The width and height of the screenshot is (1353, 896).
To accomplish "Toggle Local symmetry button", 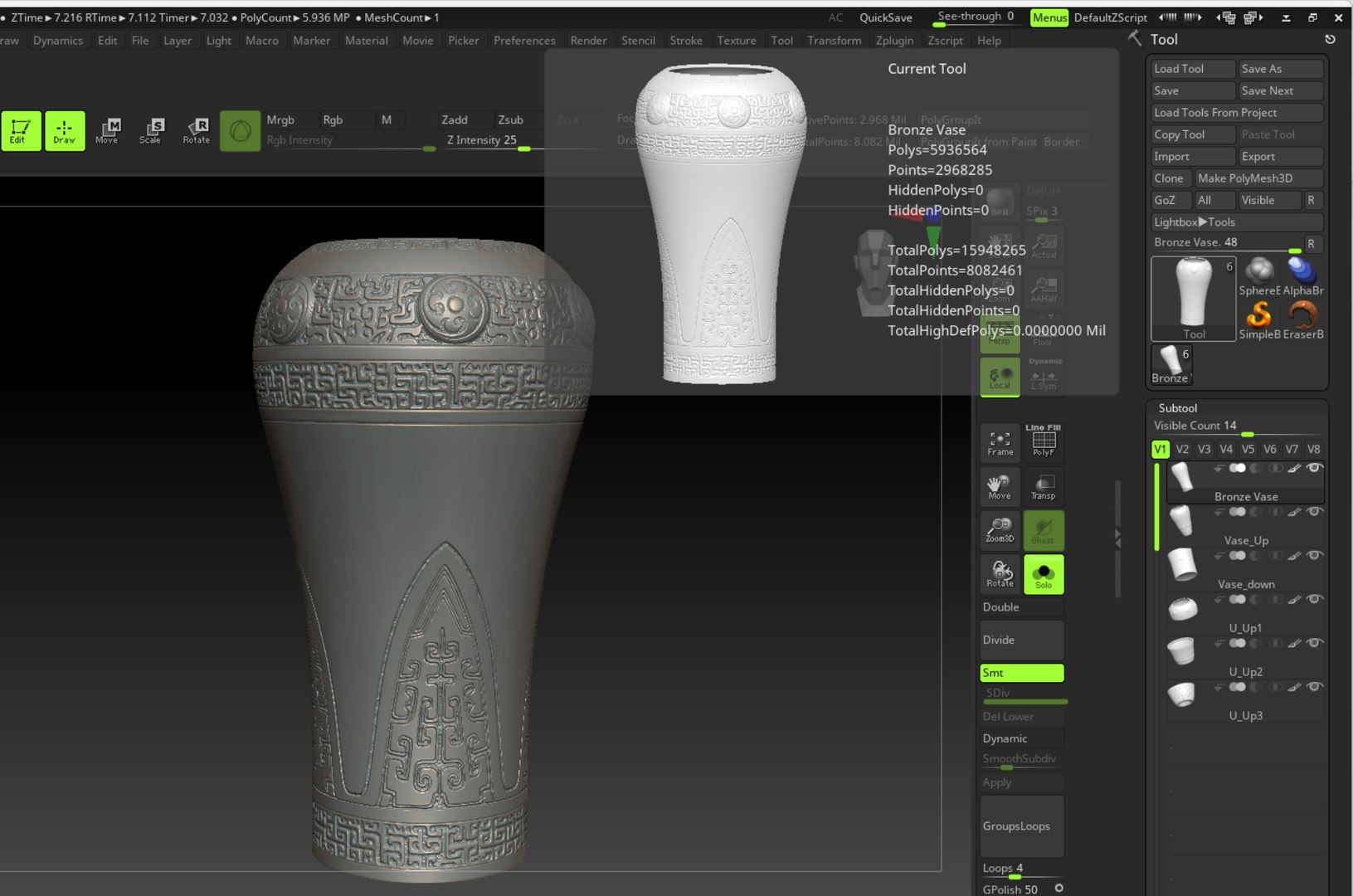I will [x=1000, y=377].
